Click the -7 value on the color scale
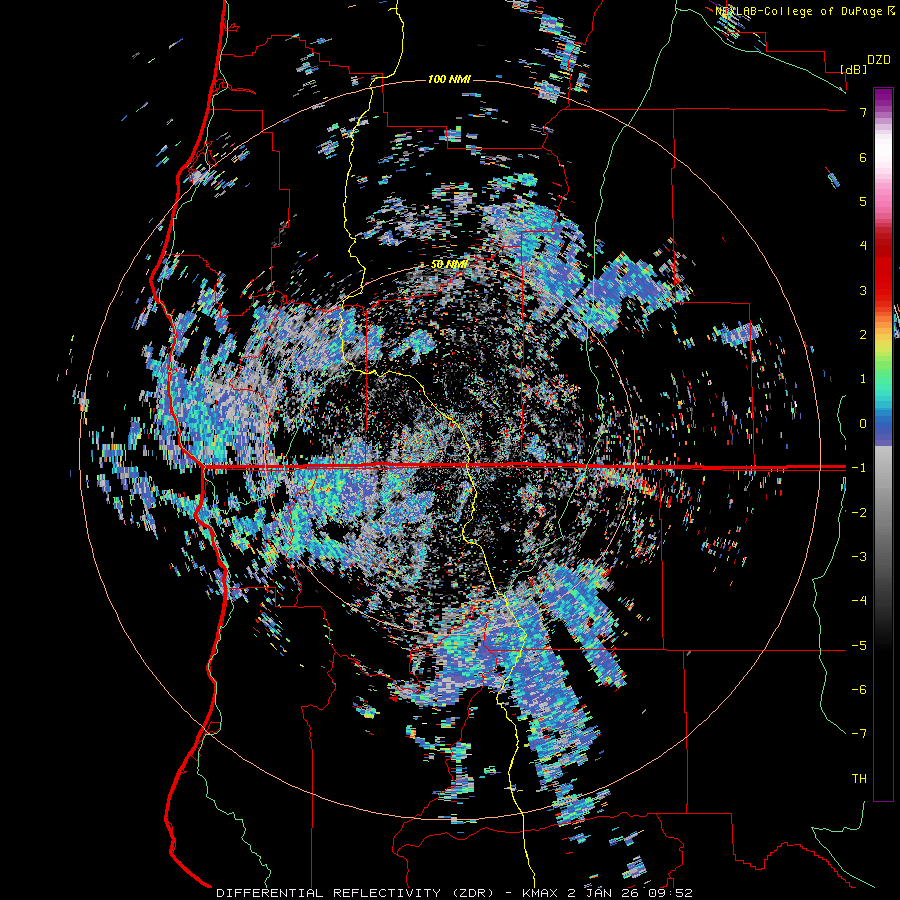The height and width of the screenshot is (900, 900). pyautogui.click(x=859, y=734)
